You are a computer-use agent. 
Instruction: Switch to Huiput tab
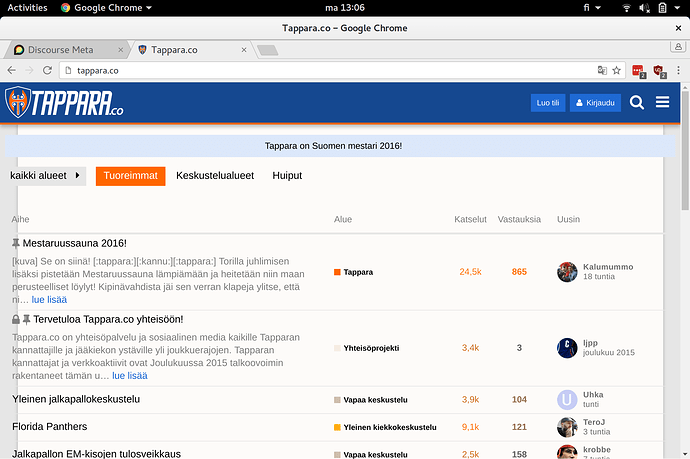(287, 176)
